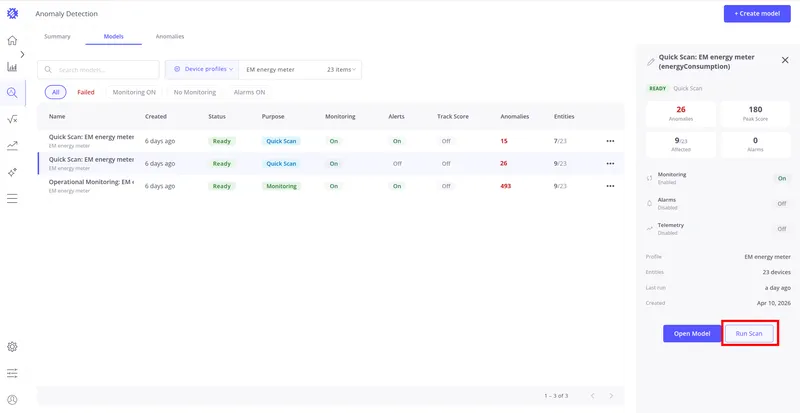Toggle Monitoring On switch in panel
This screenshot has width=800, height=413.
[x=782, y=179]
